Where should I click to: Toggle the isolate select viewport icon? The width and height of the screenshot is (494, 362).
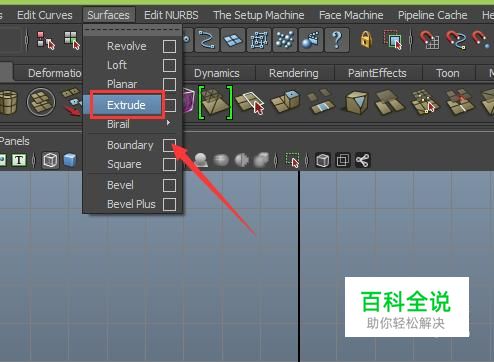[x=292, y=160]
